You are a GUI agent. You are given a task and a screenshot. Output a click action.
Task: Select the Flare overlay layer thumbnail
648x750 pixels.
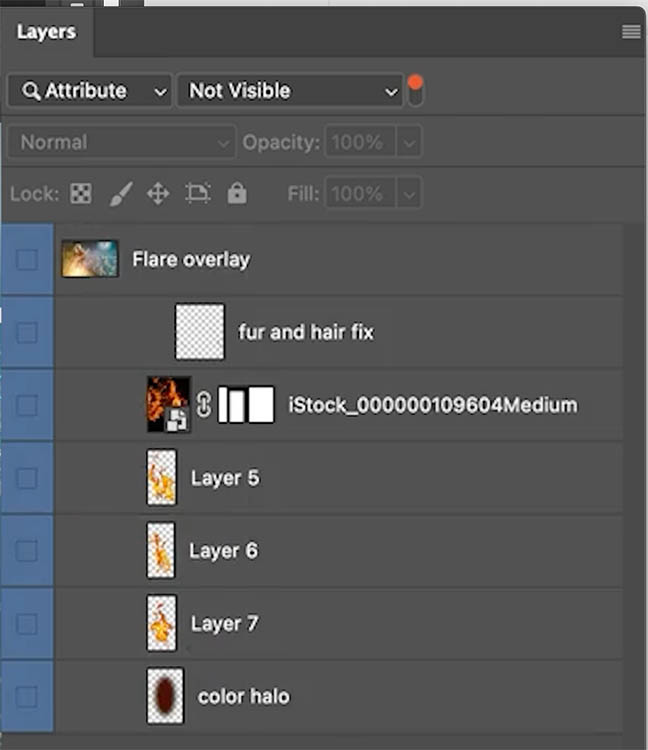[x=90, y=259]
